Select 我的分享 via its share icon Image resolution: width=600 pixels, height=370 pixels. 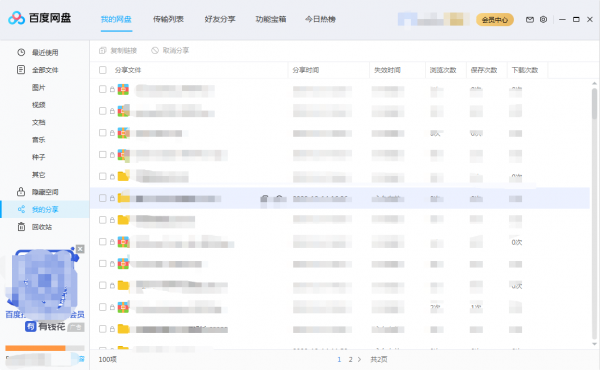[x=21, y=209]
